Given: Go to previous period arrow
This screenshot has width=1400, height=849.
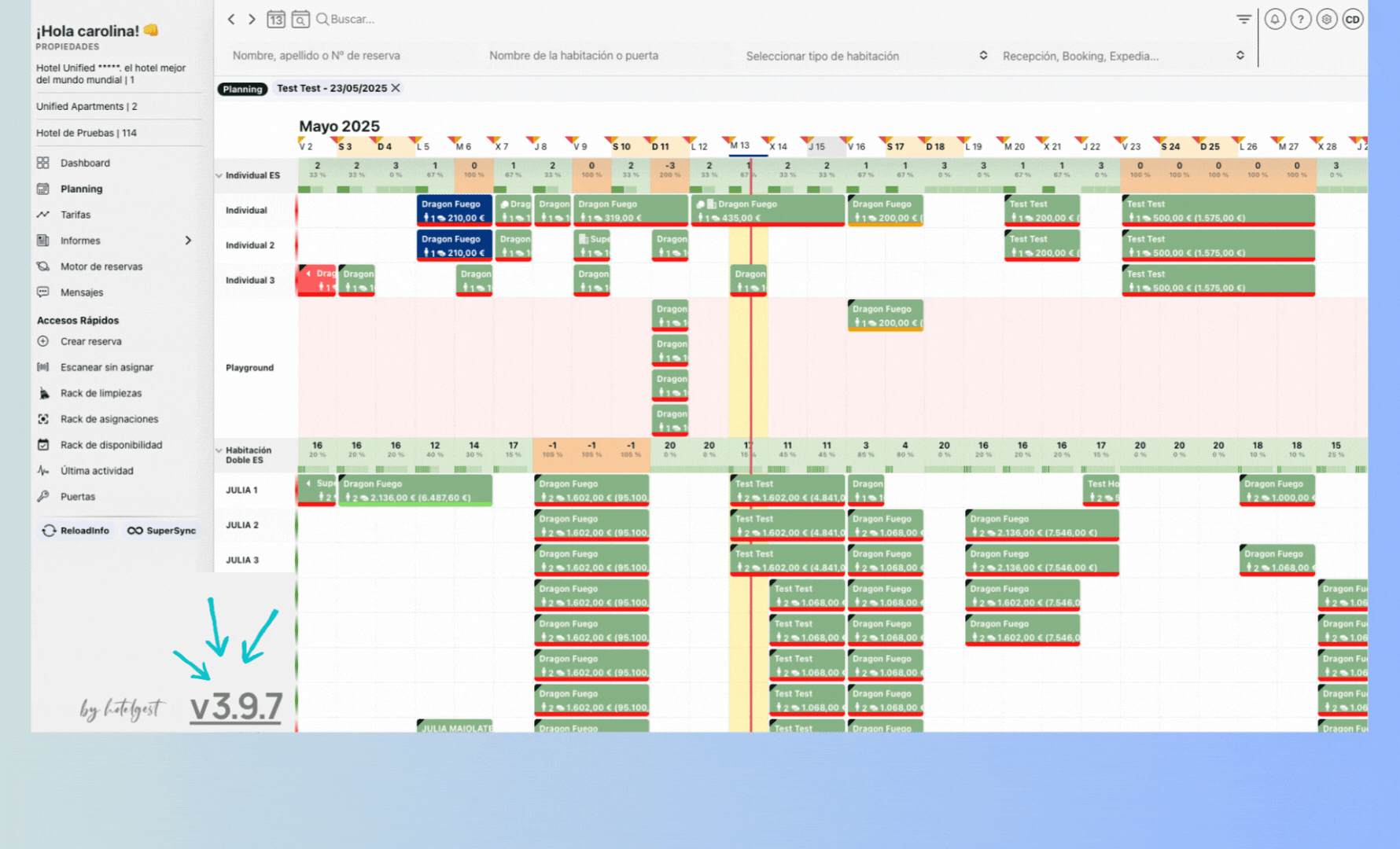Looking at the screenshot, I should 231,20.
